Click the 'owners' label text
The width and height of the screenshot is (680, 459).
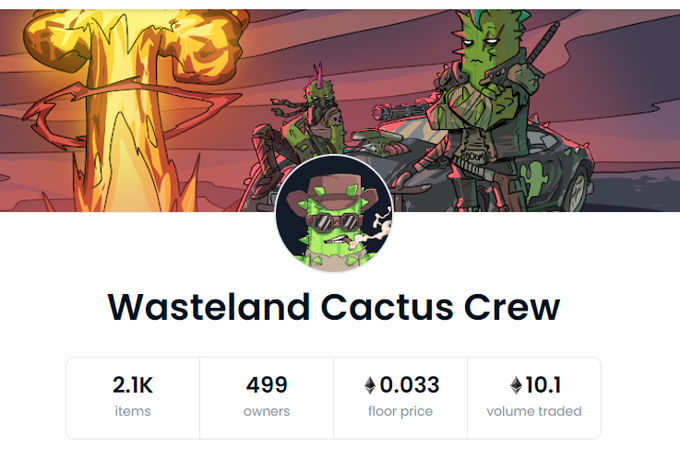267,411
